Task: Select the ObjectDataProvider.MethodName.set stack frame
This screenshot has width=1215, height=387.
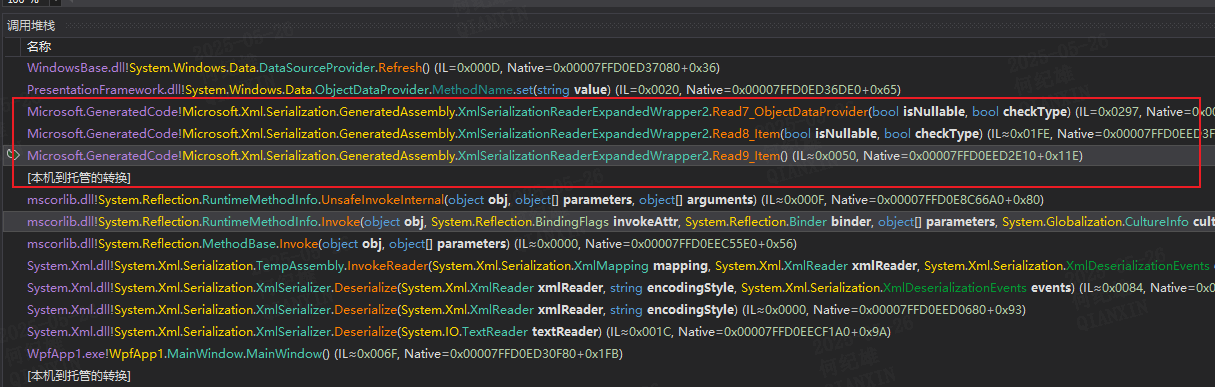Action: [x=463, y=89]
